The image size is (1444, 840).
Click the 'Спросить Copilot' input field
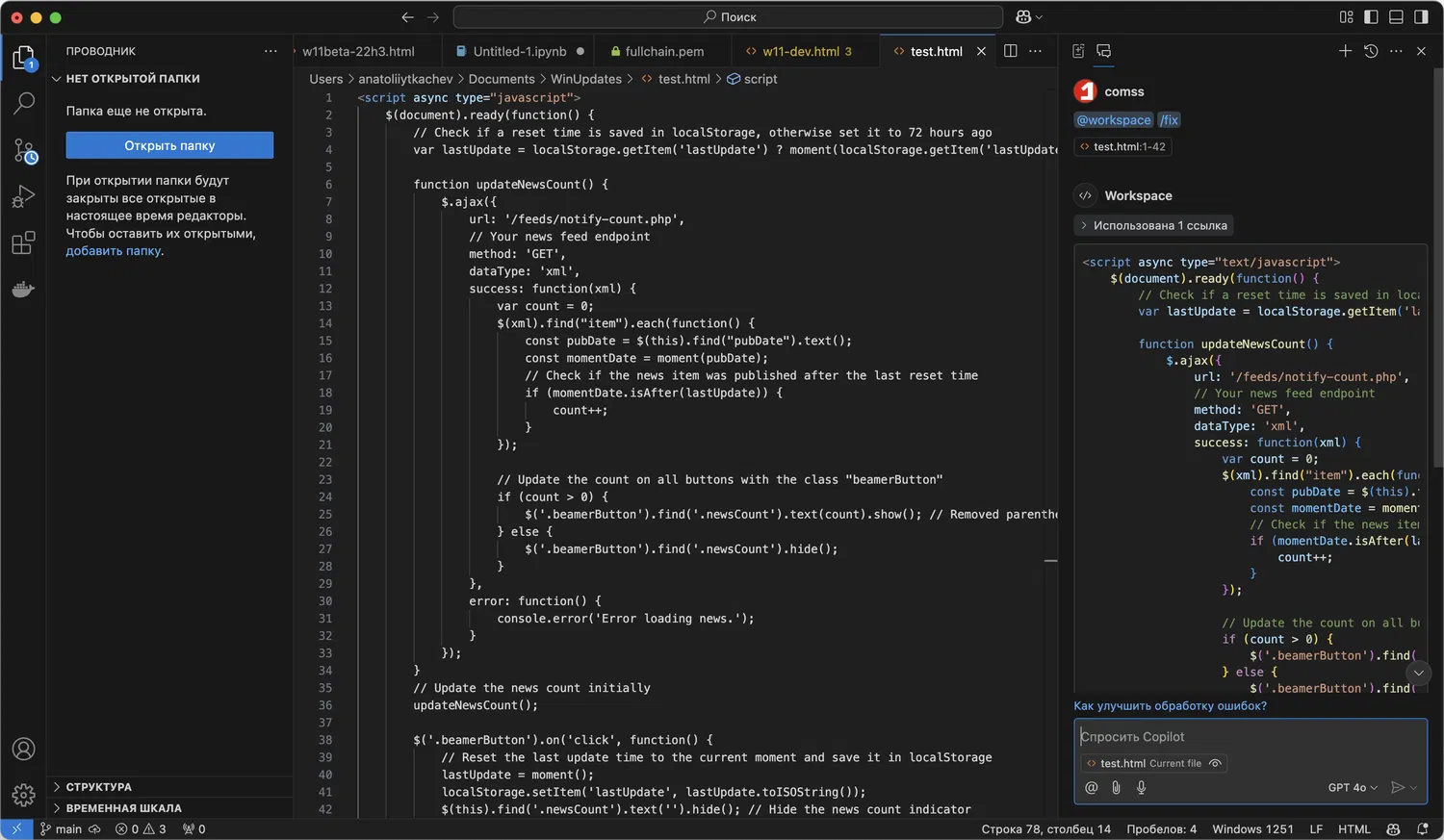coord(1250,737)
